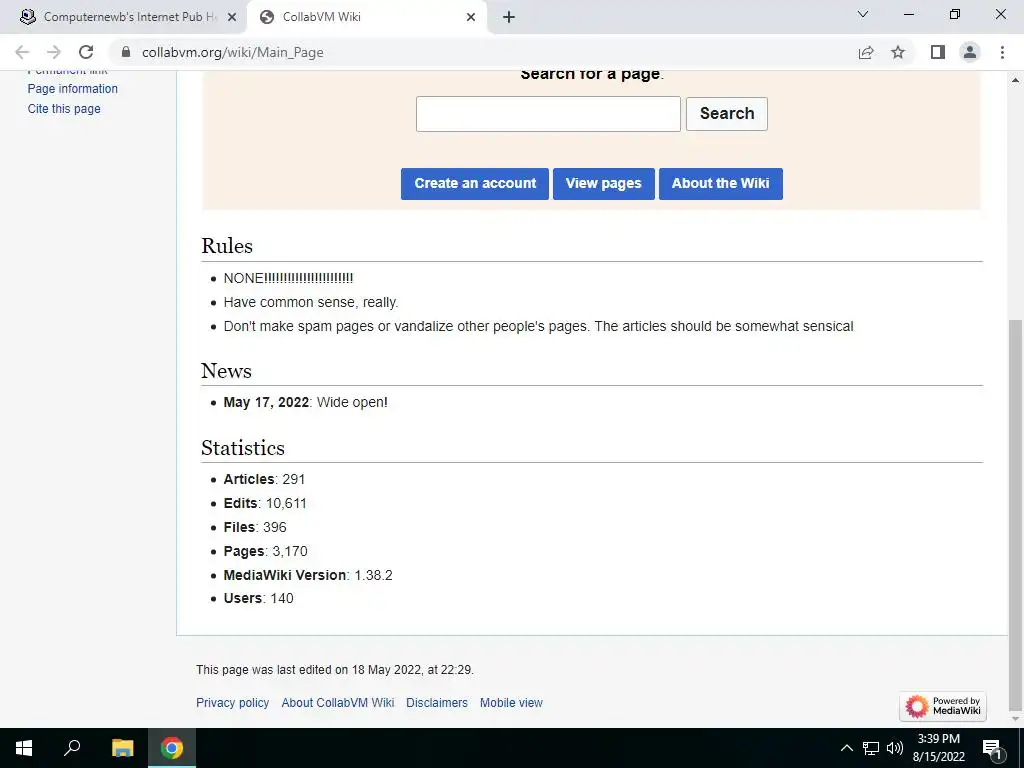Open About CollabVM Wiki footer link

[338, 703]
